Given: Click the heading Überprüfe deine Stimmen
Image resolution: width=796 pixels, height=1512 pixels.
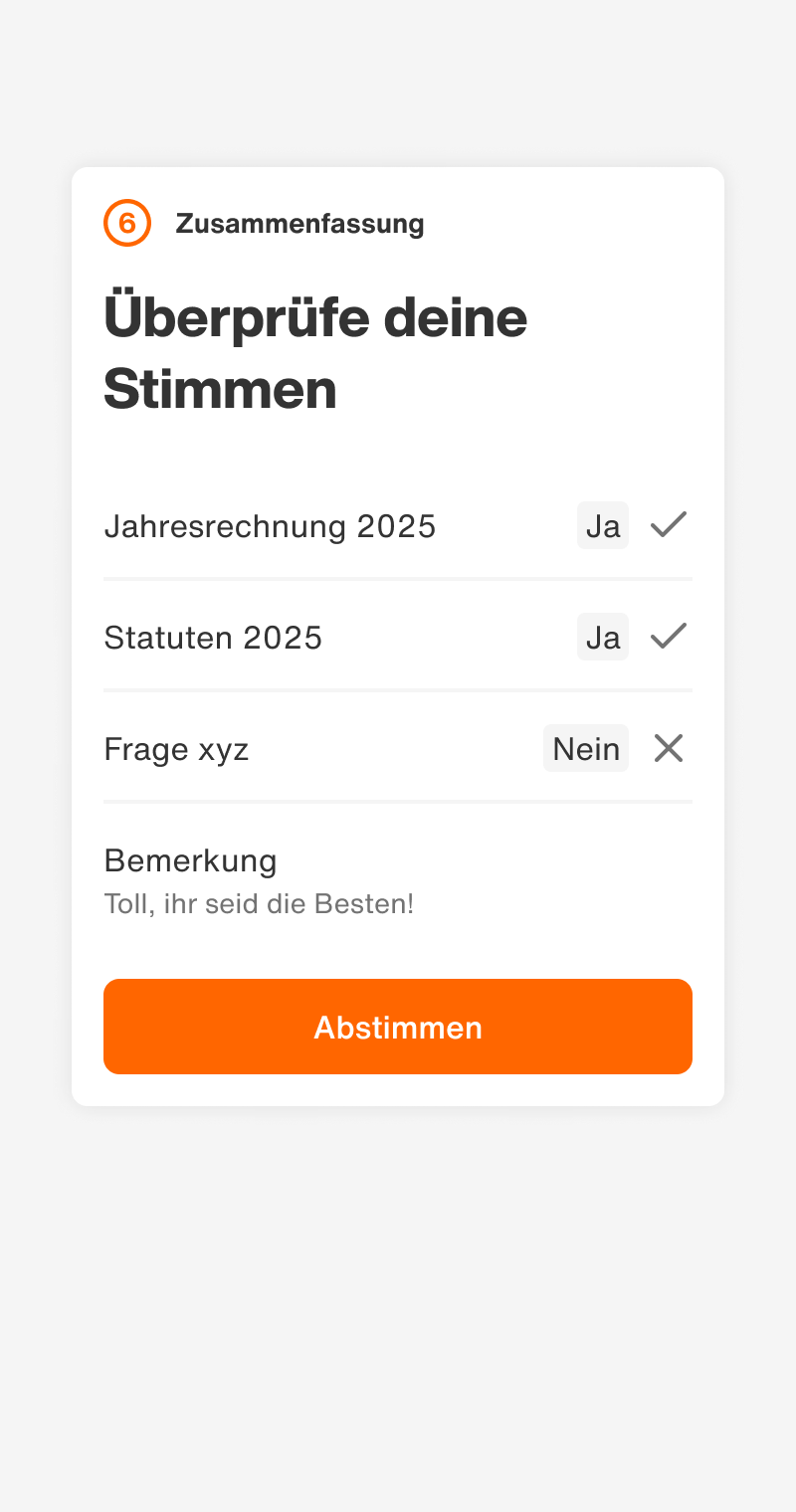Looking at the screenshot, I should pos(315,352).
